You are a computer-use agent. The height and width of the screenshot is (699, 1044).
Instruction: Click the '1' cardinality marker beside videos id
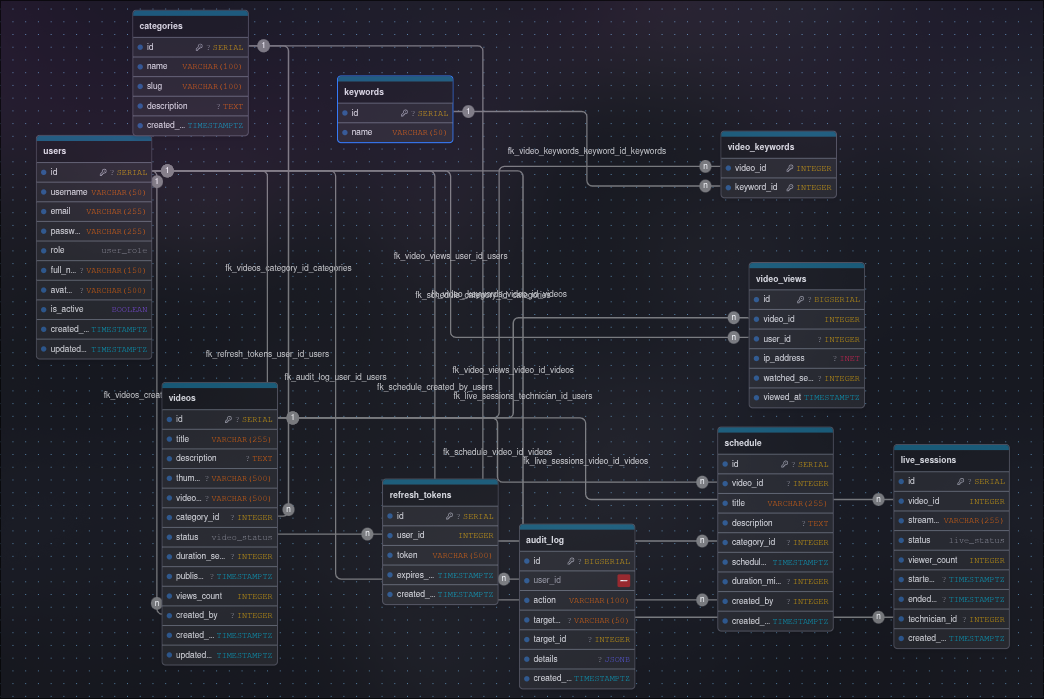coord(293,418)
